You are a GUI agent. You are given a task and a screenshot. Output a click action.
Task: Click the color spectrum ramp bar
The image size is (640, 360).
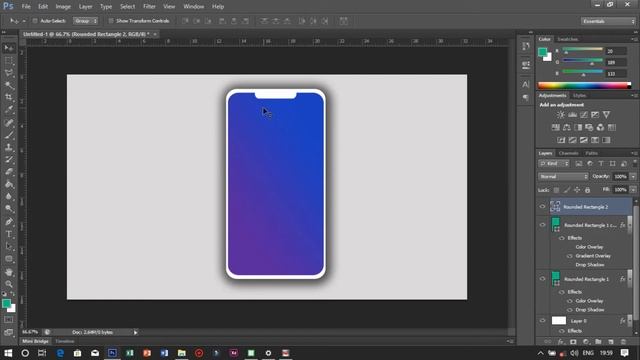coord(584,85)
